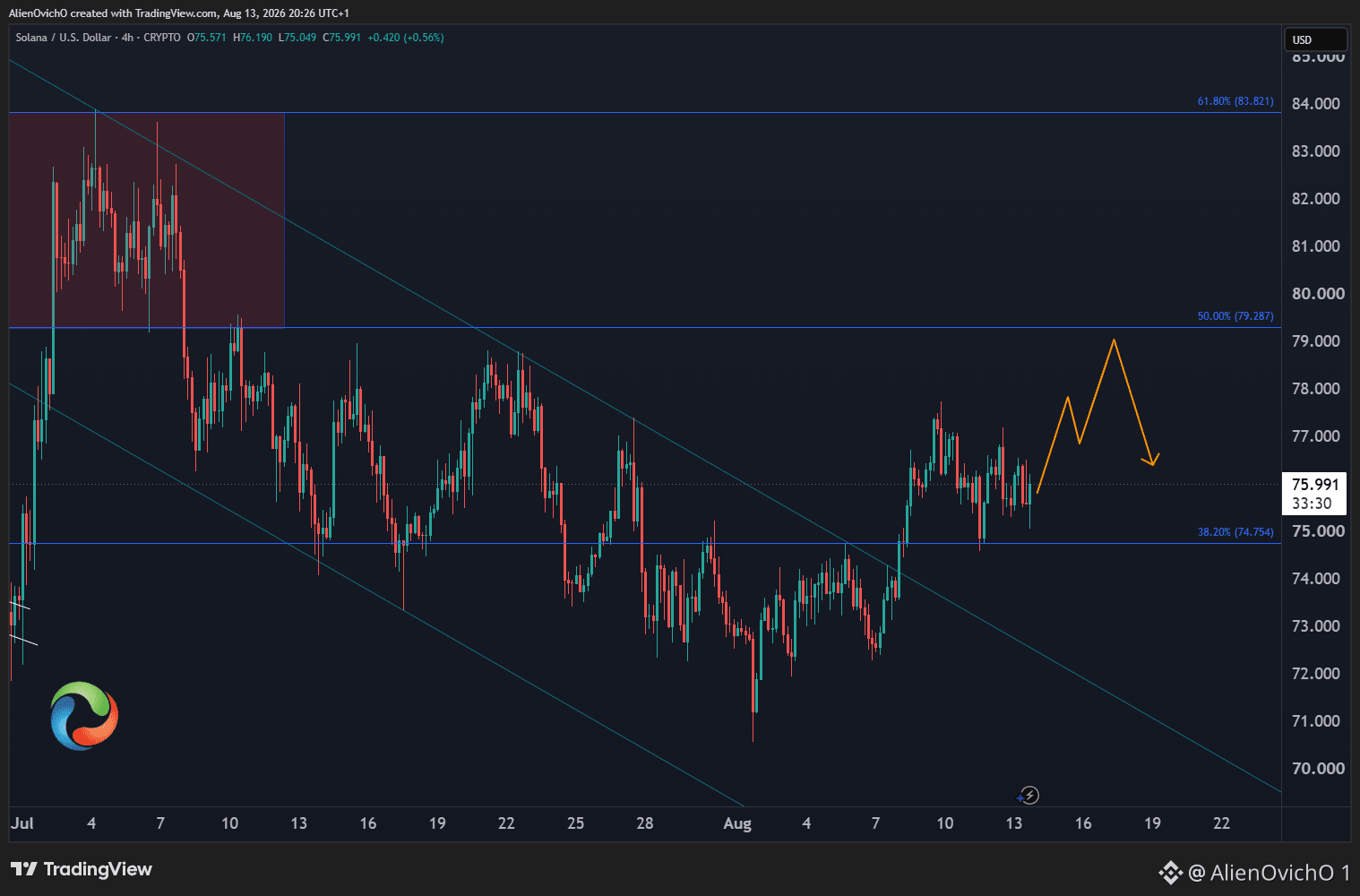Click the low value L75.049
Viewport: 1360px width, 896px height.
click(x=297, y=38)
